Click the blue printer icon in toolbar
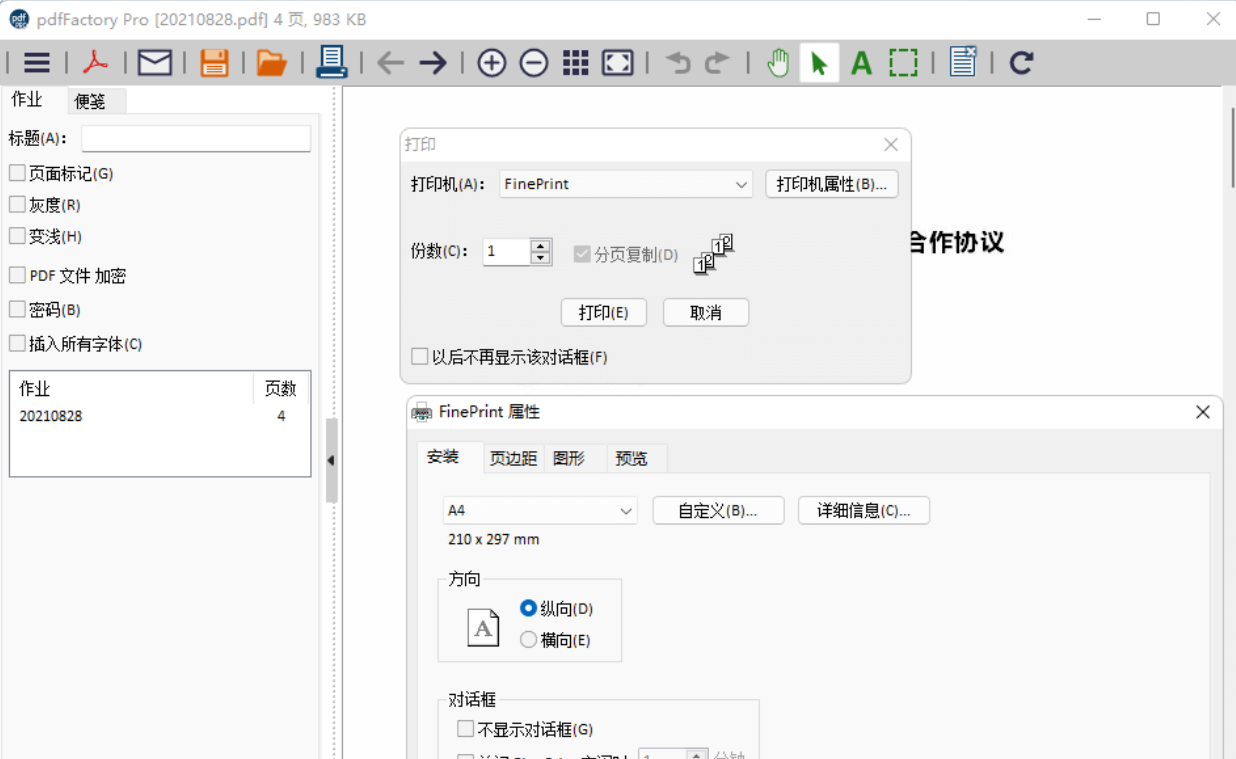The width and height of the screenshot is (1236, 759). (331, 62)
